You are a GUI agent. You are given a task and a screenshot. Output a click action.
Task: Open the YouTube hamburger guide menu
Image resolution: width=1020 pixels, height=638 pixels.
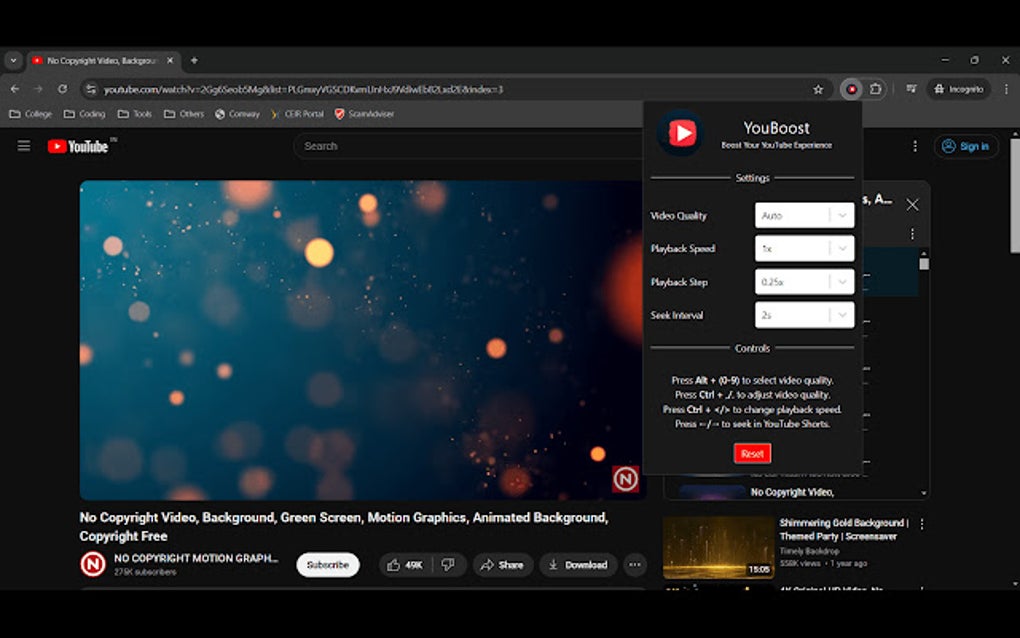pos(24,146)
